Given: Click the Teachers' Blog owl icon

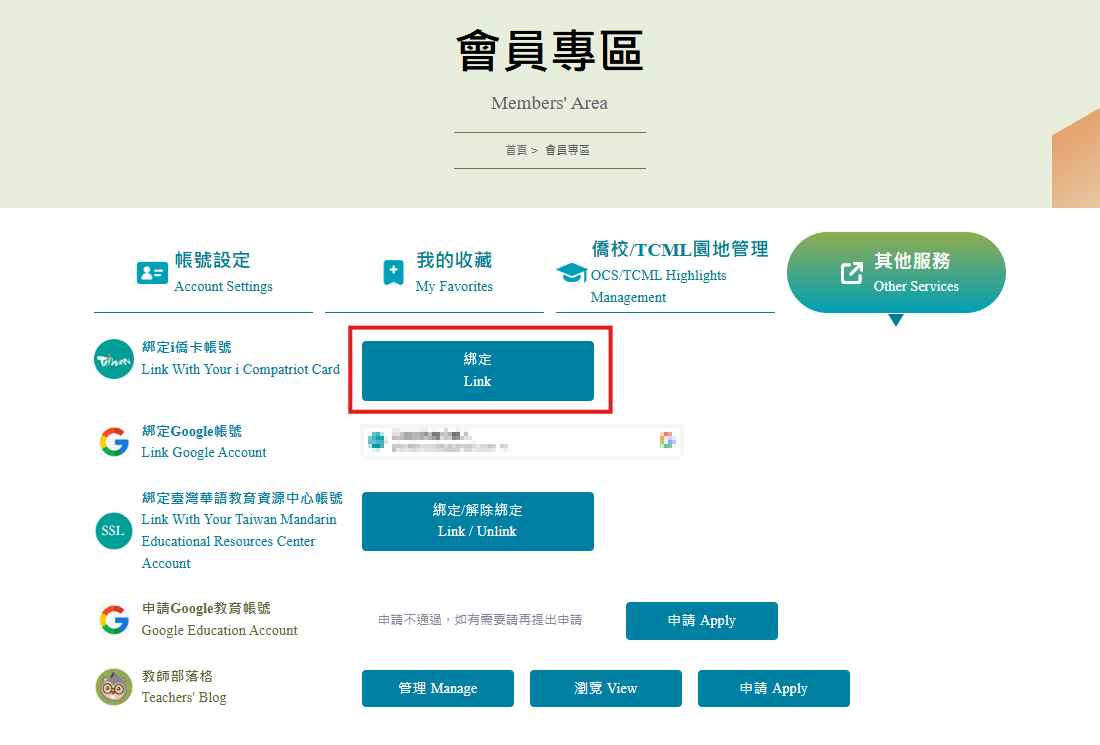Looking at the screenshot, I should pyautogui.click(x=114, y=687).
